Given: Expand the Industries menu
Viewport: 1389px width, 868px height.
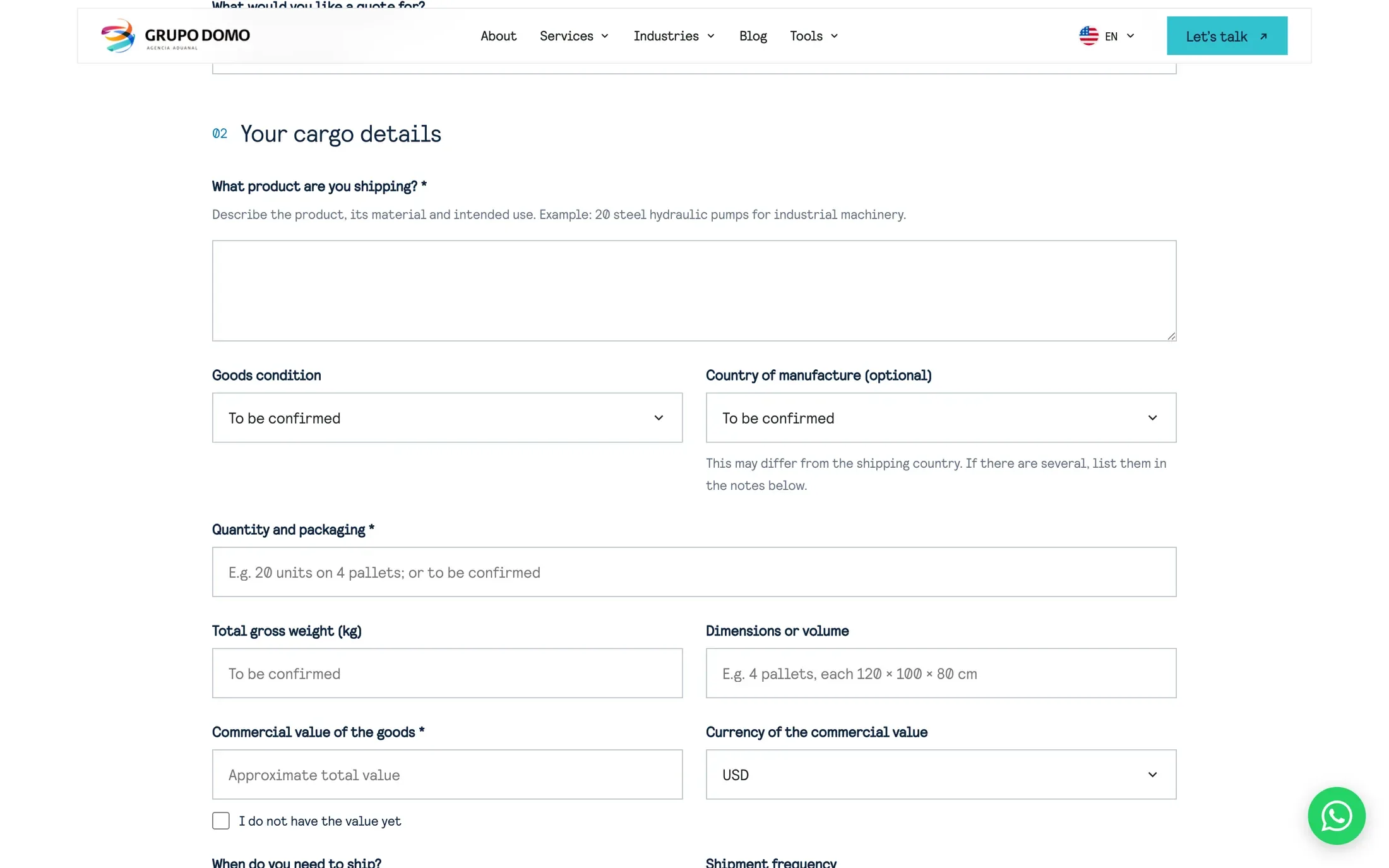Looking at the screenshot, I should tap(674, 36).
